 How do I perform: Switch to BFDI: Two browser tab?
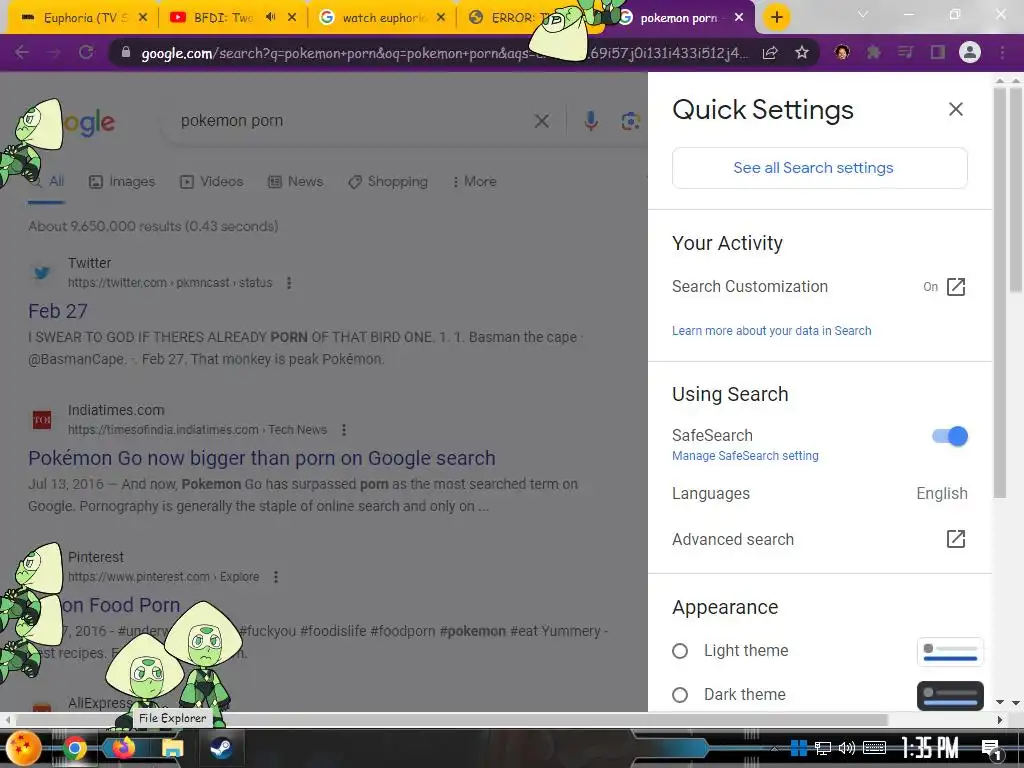click(x=222, y=18)
